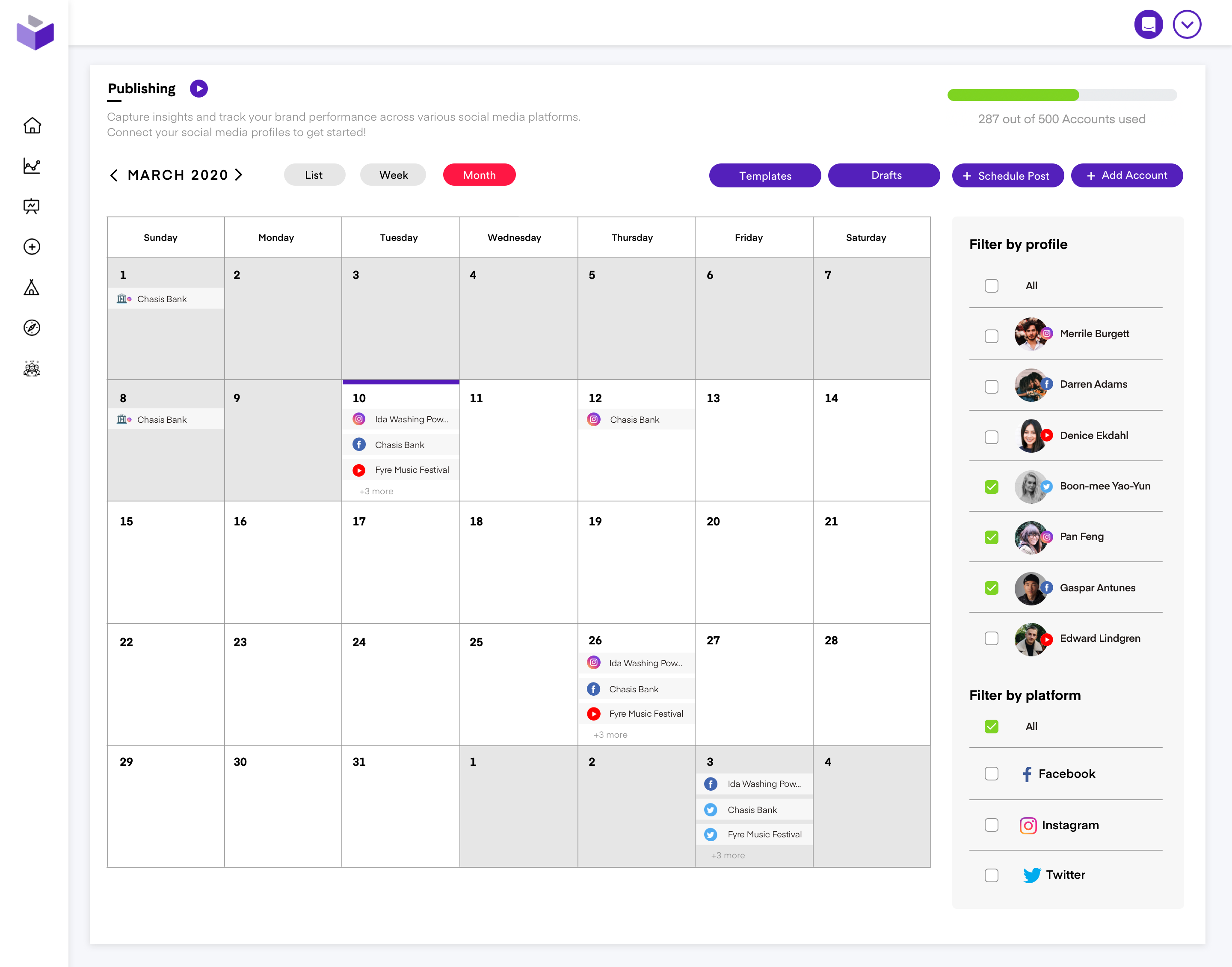Check the filter checkbox for Merrile Burgett
Screen dimensions: 1232x967
pos(991,336)
